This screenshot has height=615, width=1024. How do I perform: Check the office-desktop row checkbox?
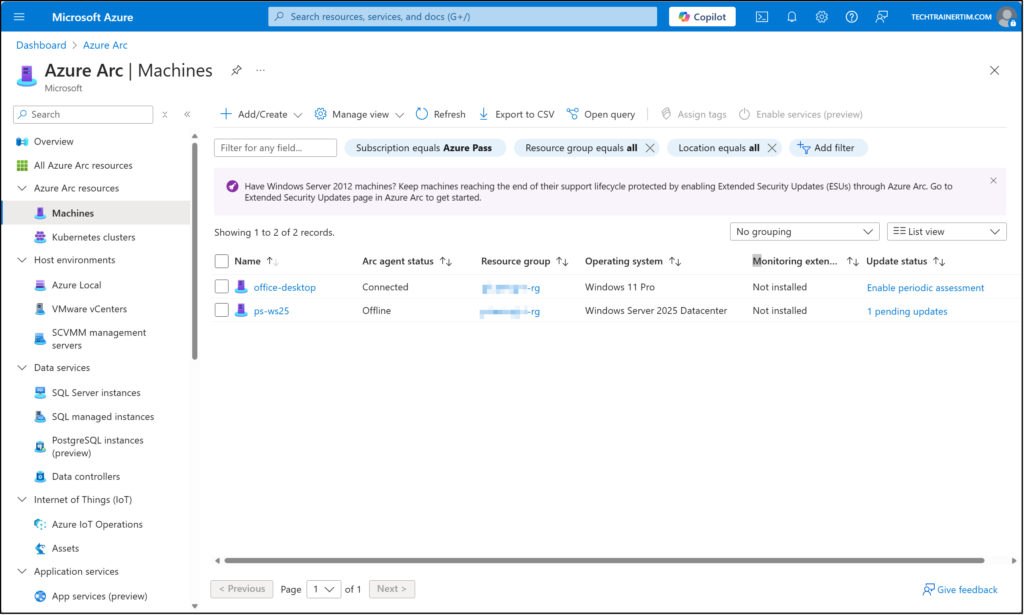point(221,287)
